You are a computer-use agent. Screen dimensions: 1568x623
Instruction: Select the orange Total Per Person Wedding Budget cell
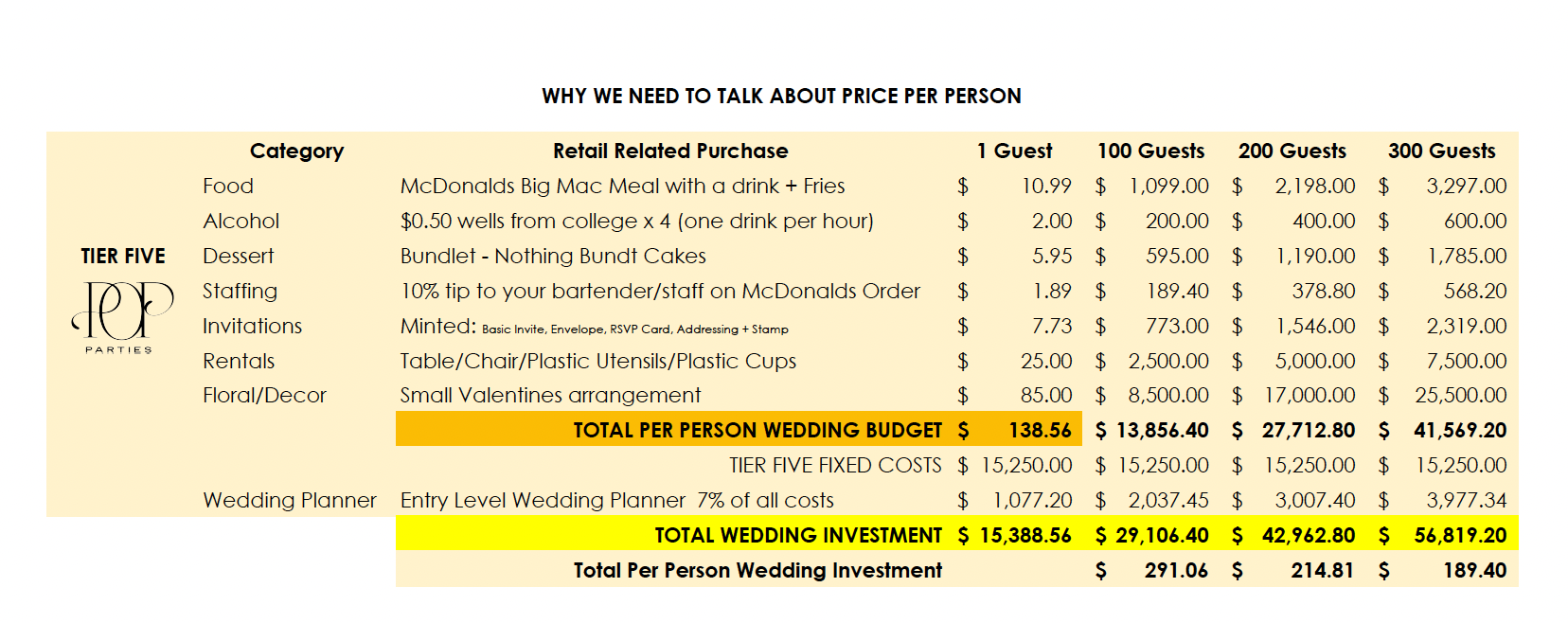[670, 430]
